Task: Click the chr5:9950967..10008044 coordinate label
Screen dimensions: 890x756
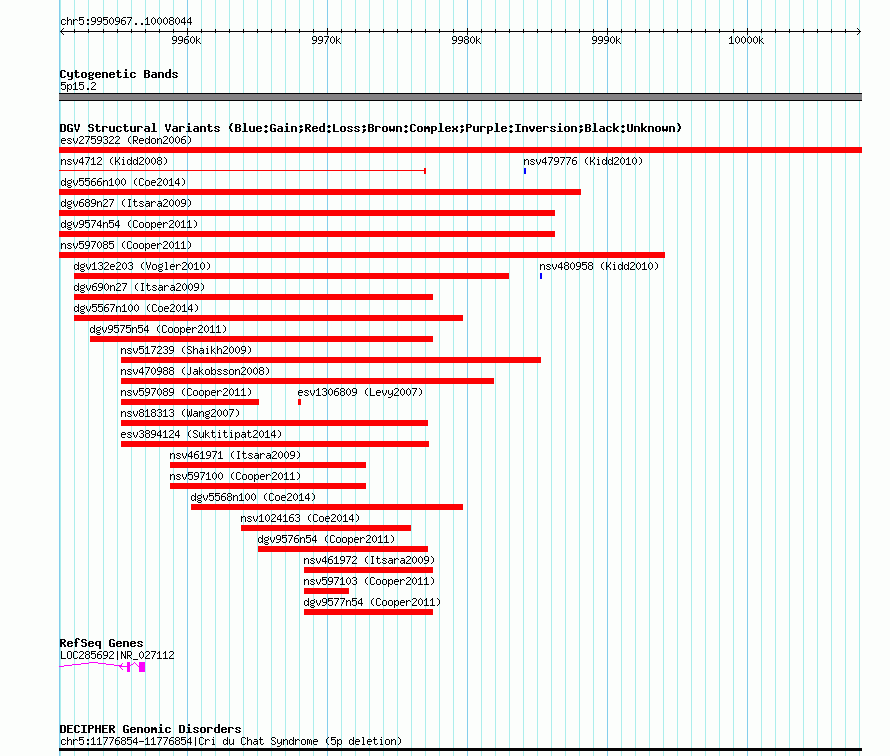Action: tap(126, 21)
